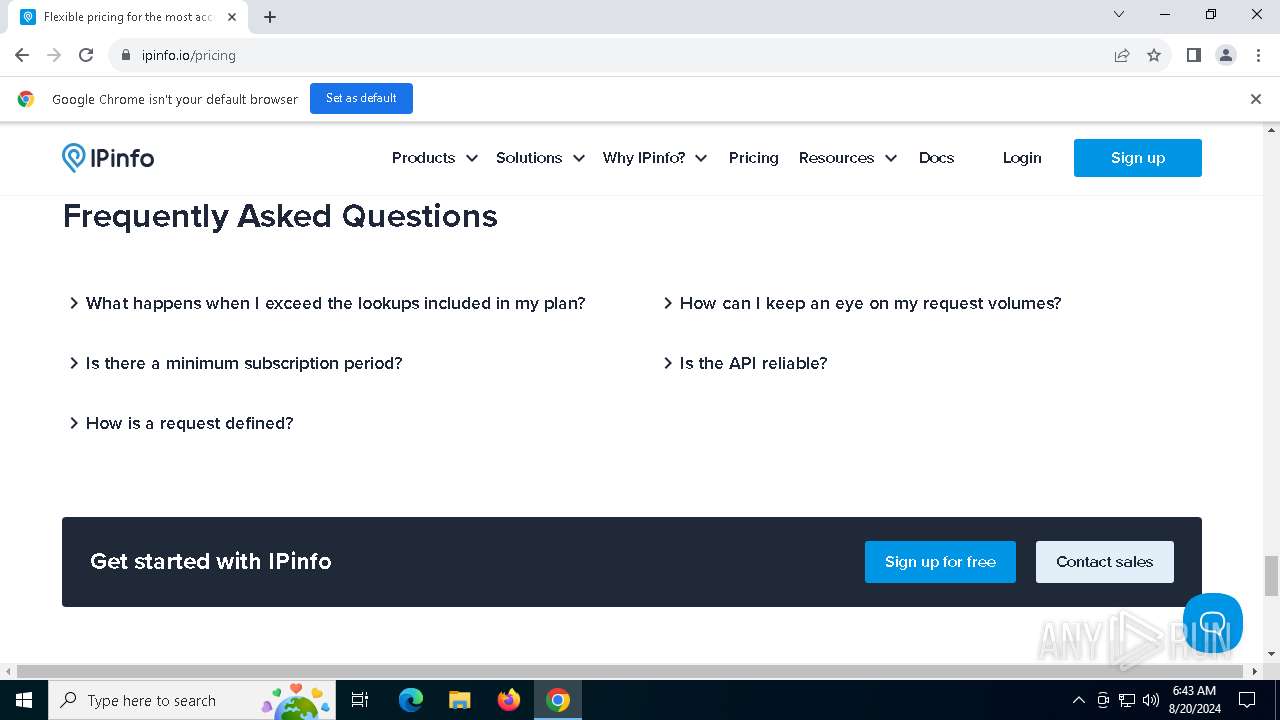Viewport: 1280px width, 720px height.
Task: Expand 'How is a request defined?' question
Action: point(180,423)
